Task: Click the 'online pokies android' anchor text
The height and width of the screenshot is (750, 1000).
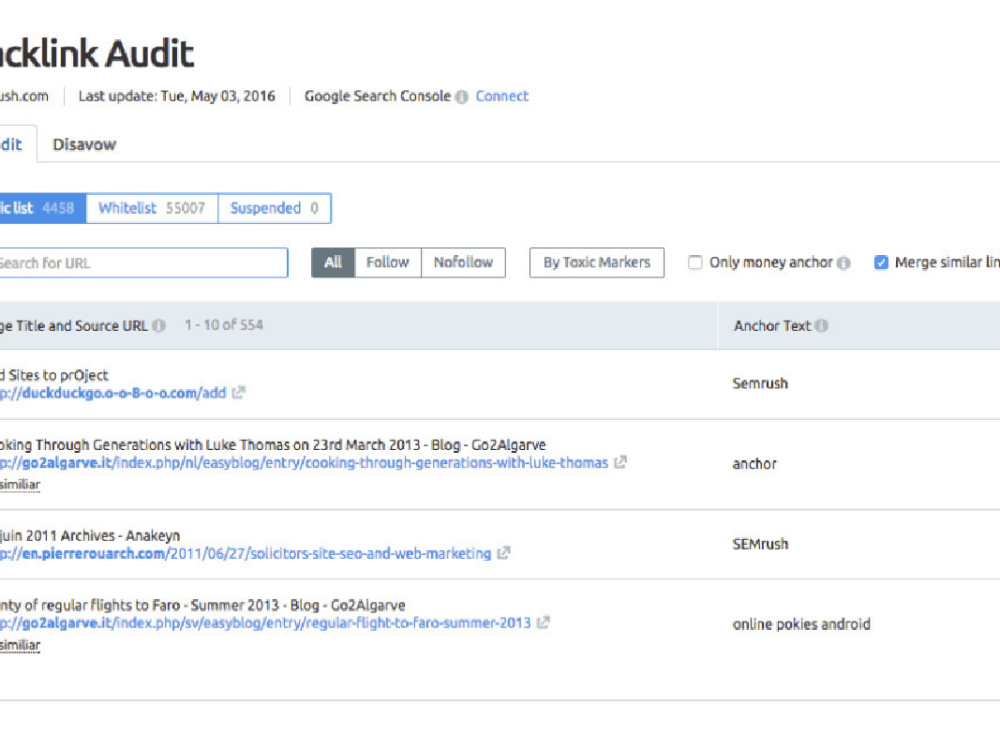Action: (801, 624)
